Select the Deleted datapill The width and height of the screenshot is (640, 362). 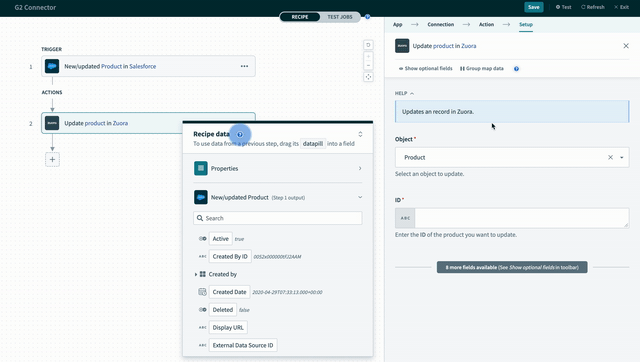click(x=222, y=310)
